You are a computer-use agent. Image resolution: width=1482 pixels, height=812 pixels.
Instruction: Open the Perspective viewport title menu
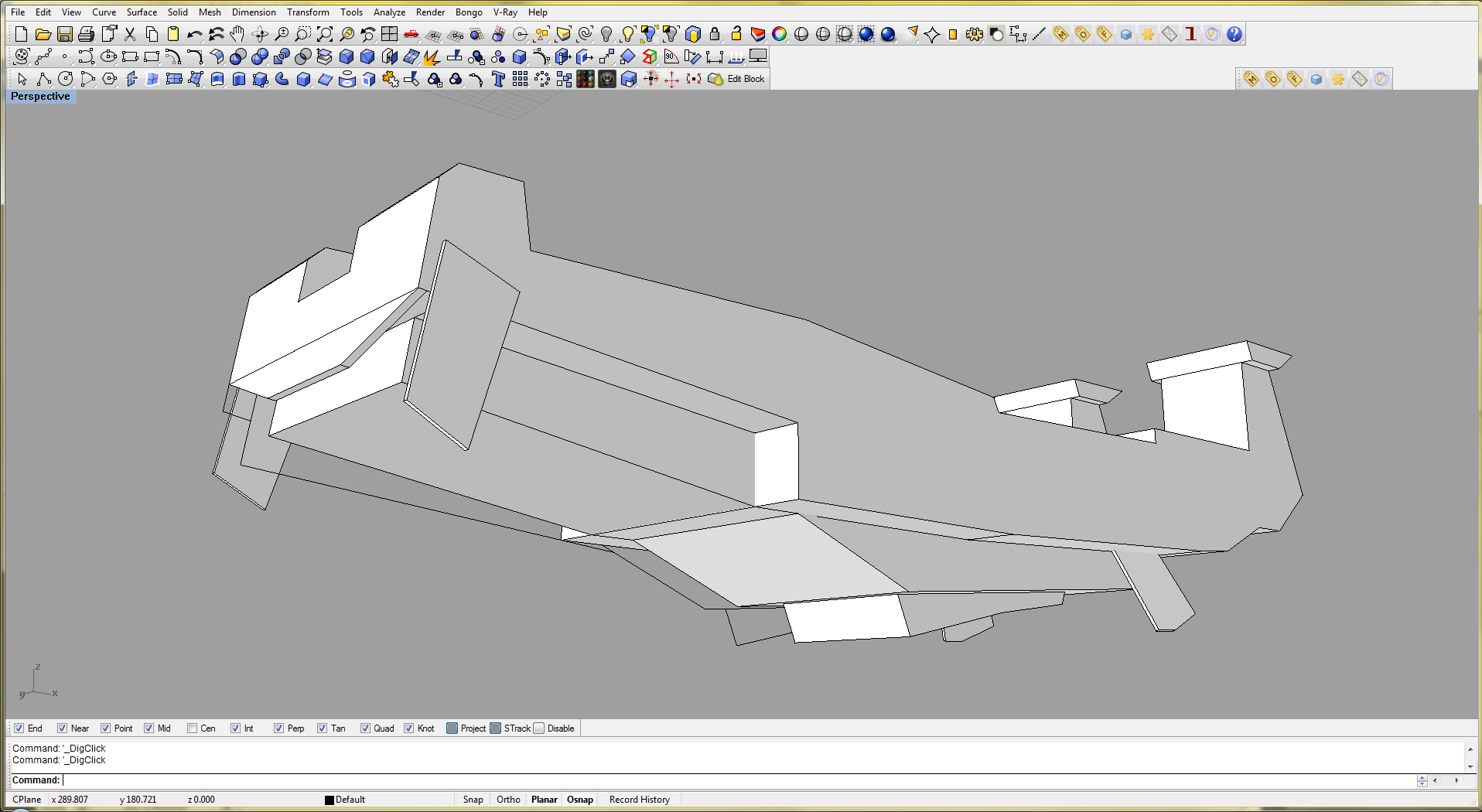point(40,97)
